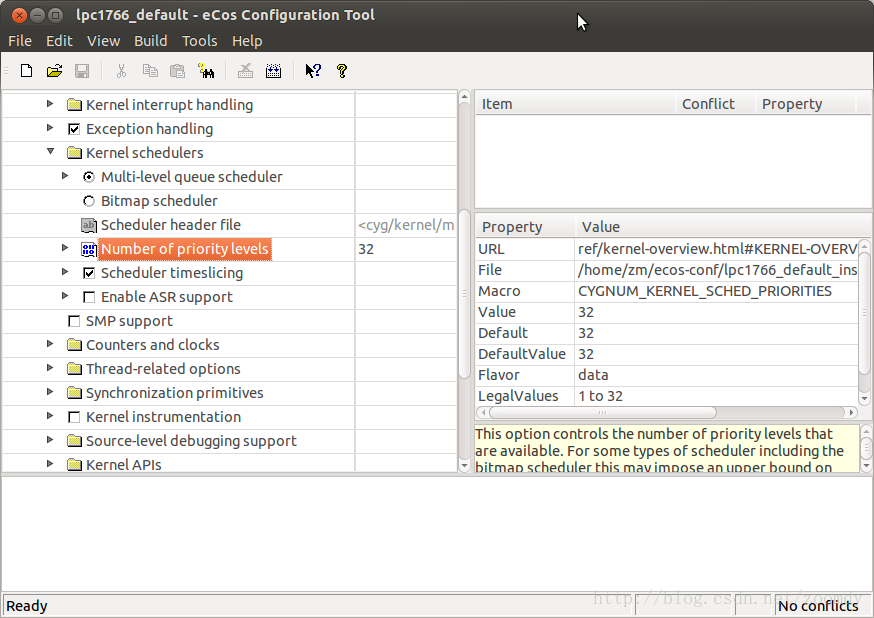
Task: Click the value 32 for priority levels
Action: [x=366, y=249]
